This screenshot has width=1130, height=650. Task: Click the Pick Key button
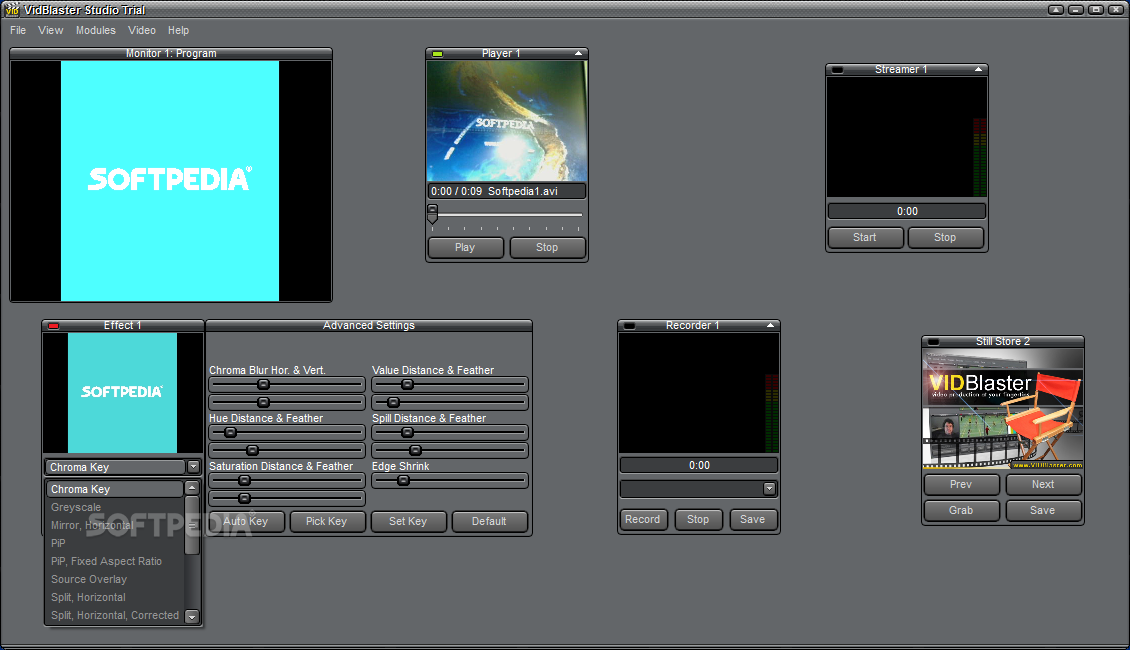tap(326, 521)
